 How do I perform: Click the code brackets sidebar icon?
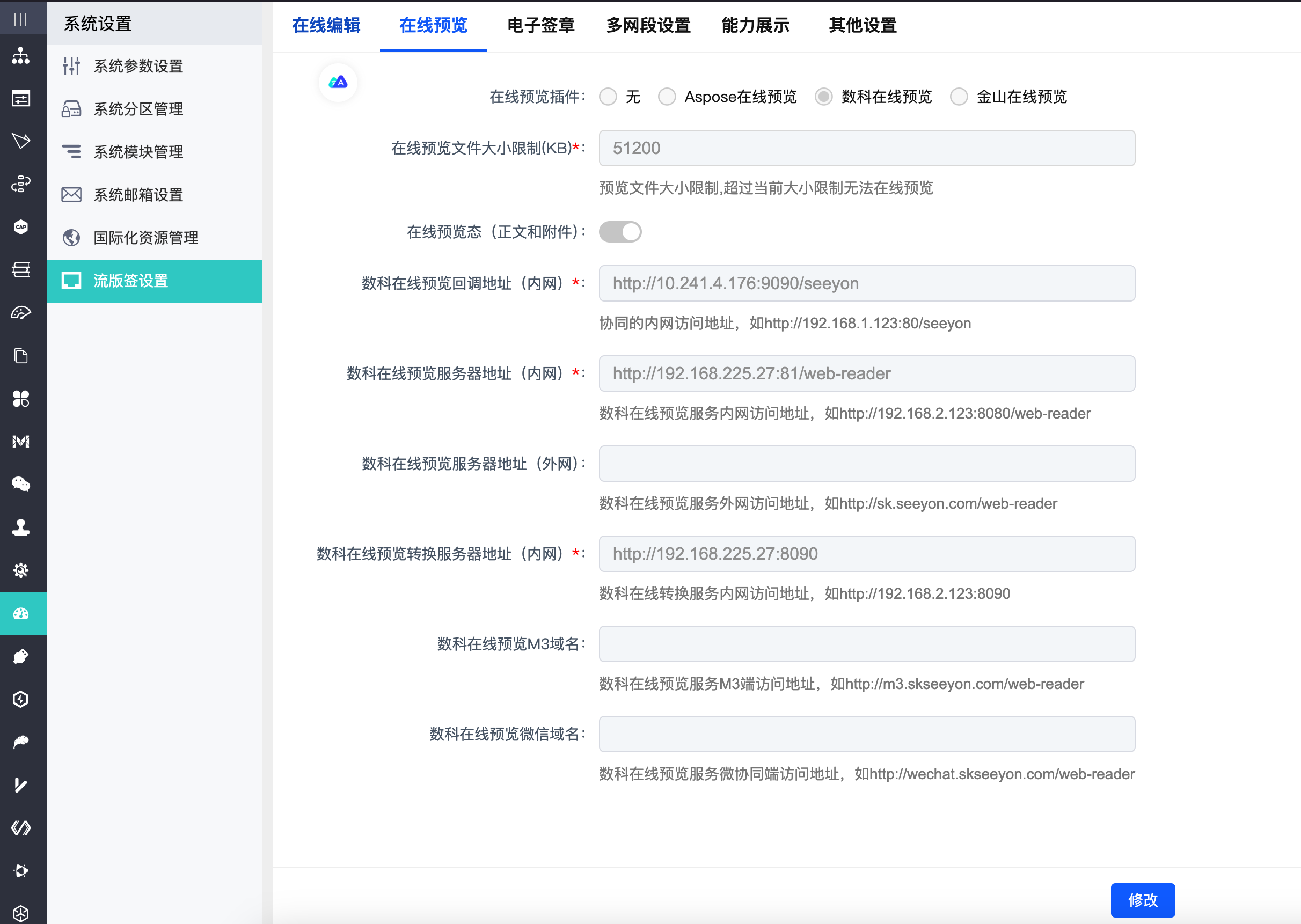click(x=21, y=828)
